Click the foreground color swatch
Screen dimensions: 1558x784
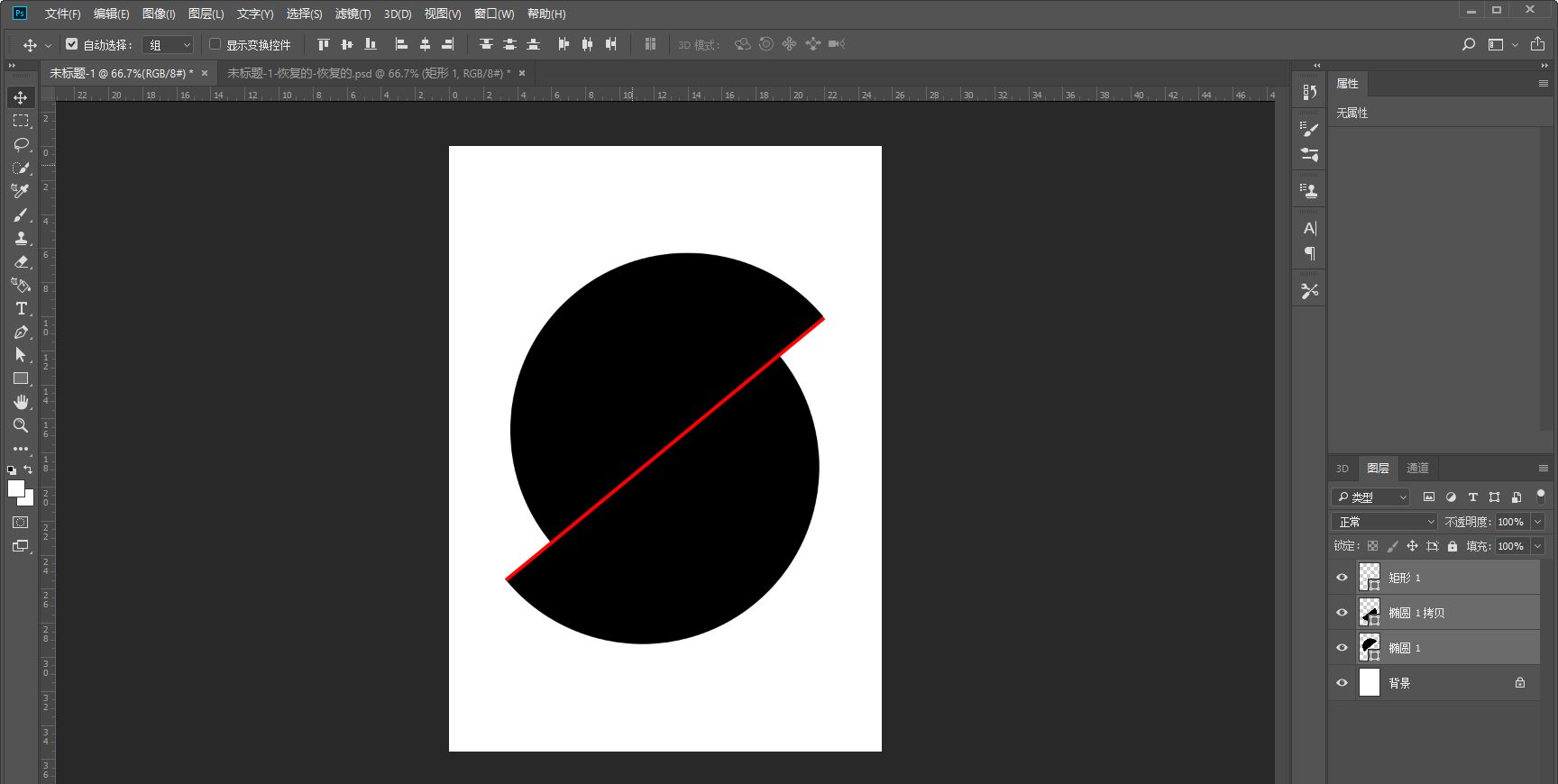coord(15,488)
